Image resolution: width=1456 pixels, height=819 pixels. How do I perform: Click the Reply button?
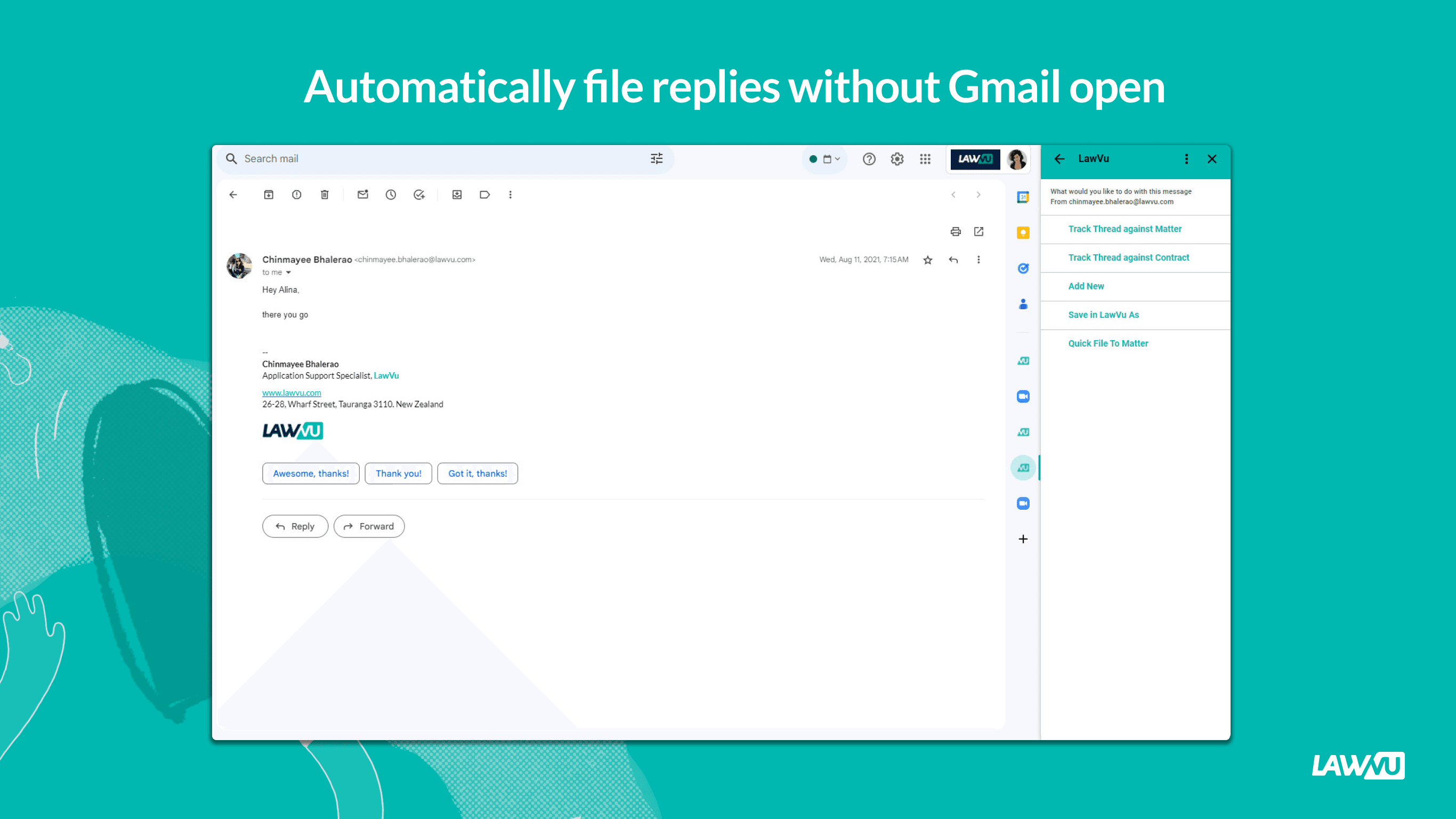point(295,526)
